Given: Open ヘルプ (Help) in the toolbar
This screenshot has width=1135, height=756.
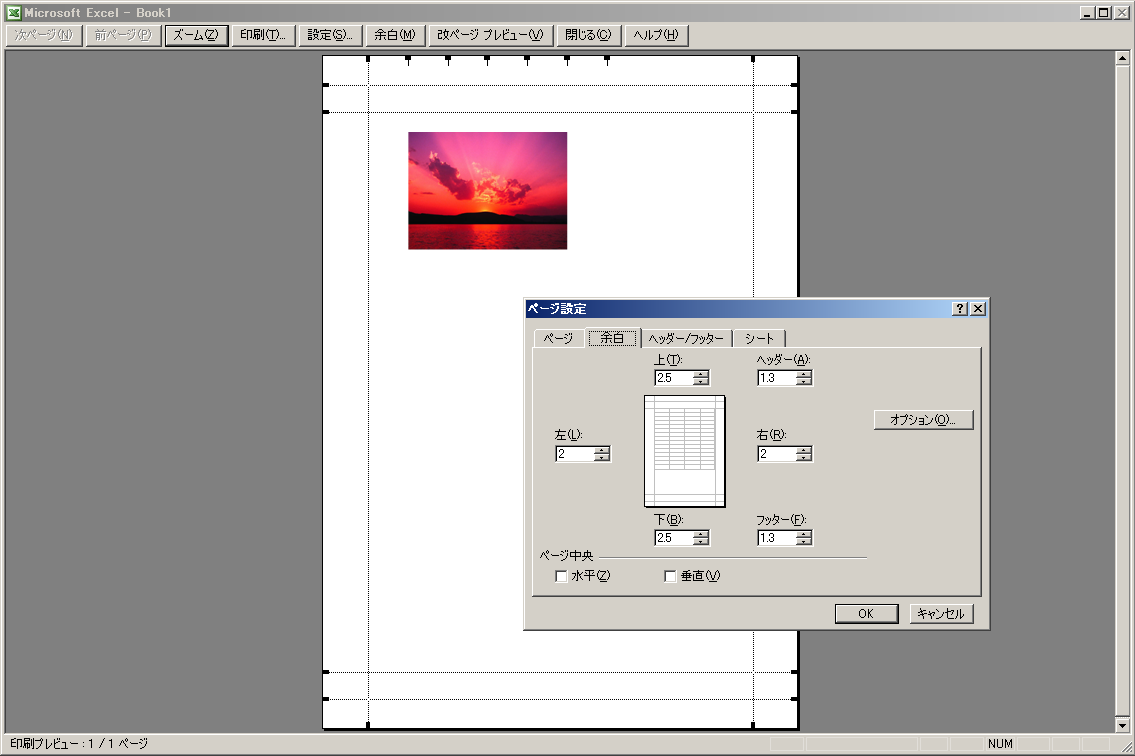Looking at the screenshot, I should 656,35.
